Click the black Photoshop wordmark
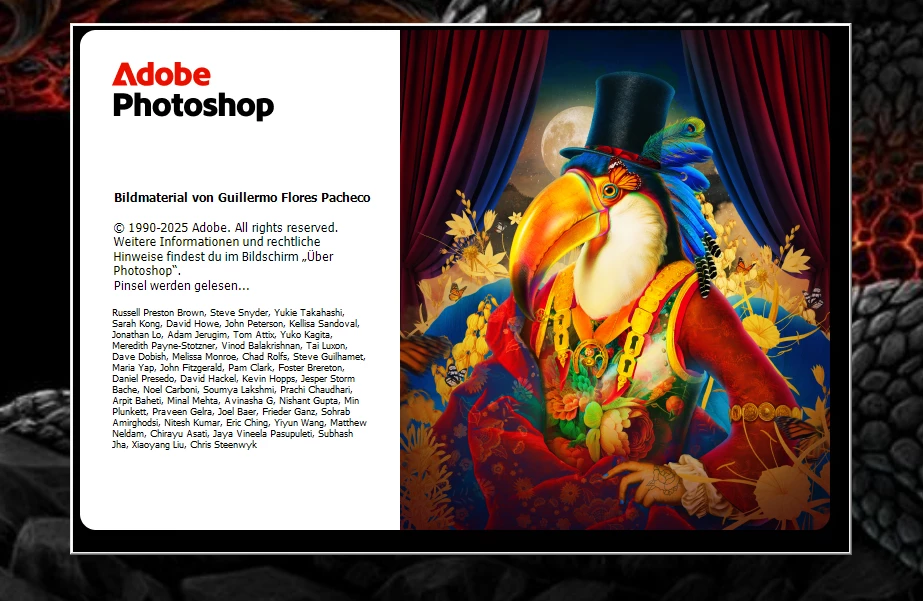Viewport: 923px width, 601px height. (x=193, y=106)
